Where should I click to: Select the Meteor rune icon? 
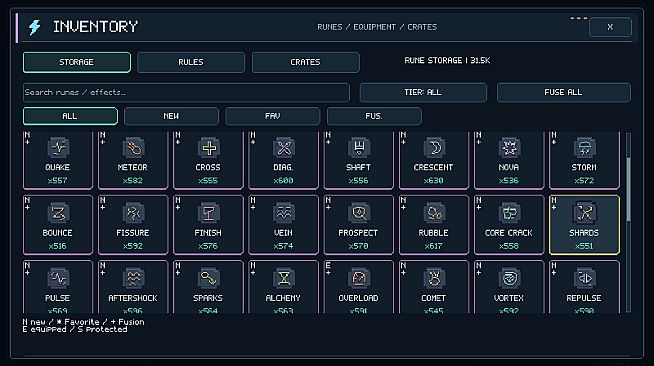click(133, 148)
